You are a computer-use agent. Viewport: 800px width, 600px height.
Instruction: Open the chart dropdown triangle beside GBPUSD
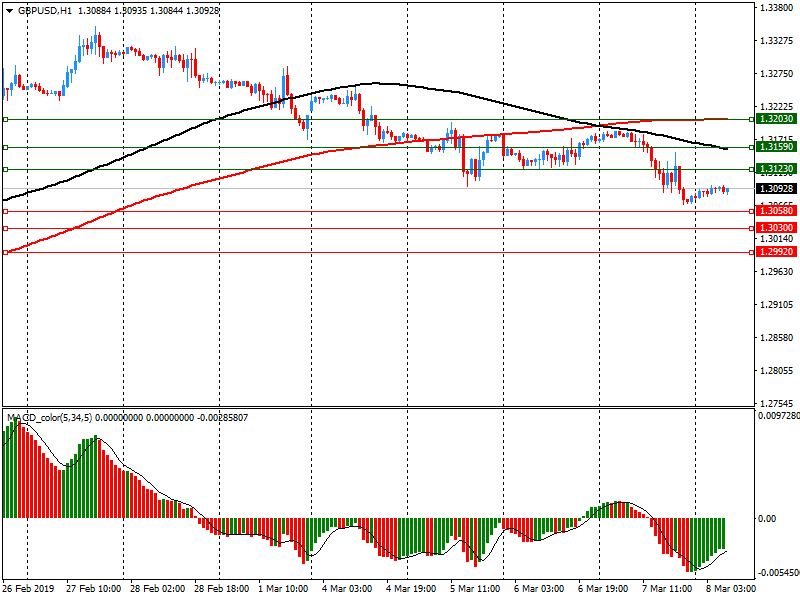click(x=10, y=10)
